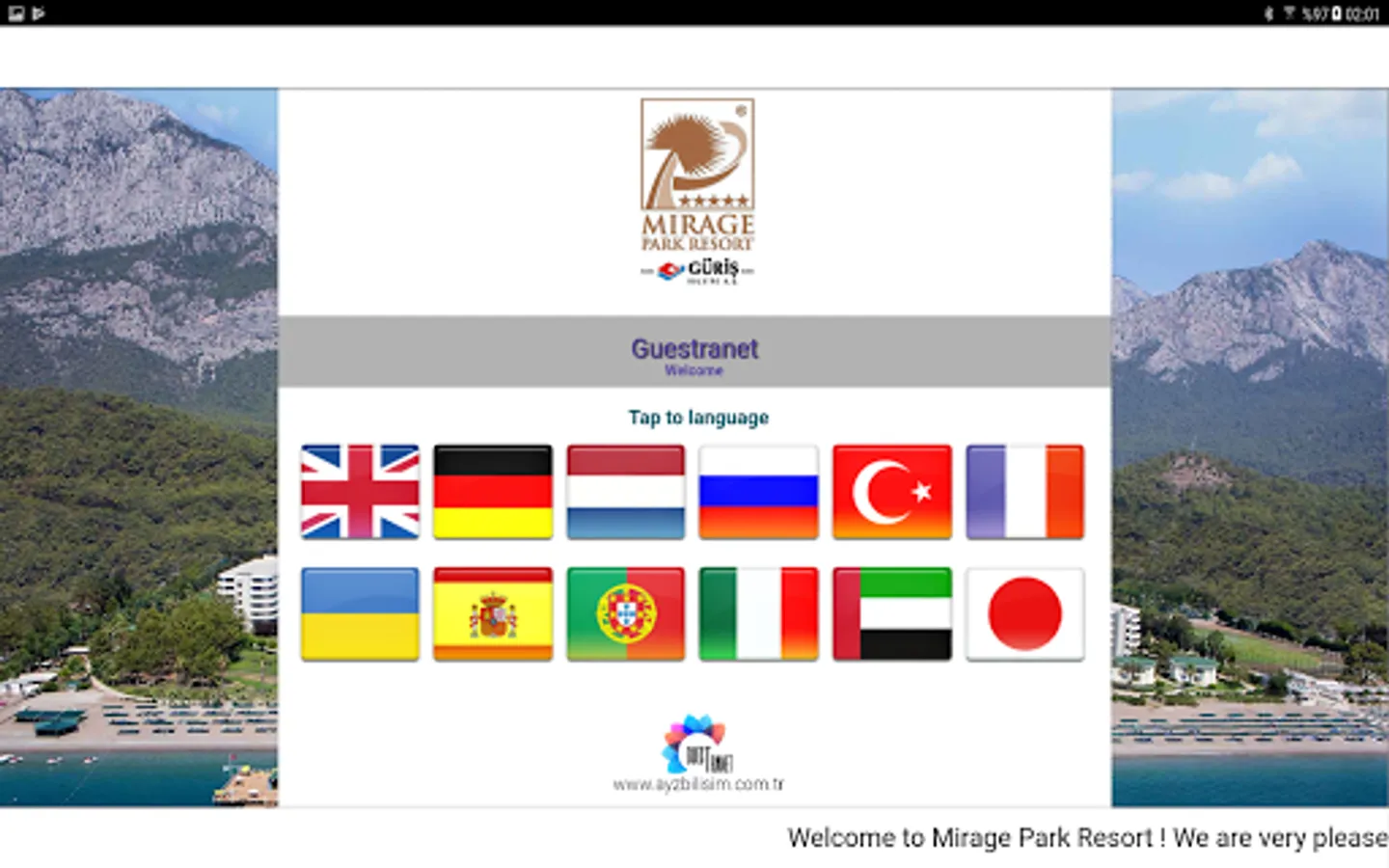The width and height of the screenshot is (1389, 868).
Task: Click the colorful developer logo at bottom
Action: (x=696, y=744)
